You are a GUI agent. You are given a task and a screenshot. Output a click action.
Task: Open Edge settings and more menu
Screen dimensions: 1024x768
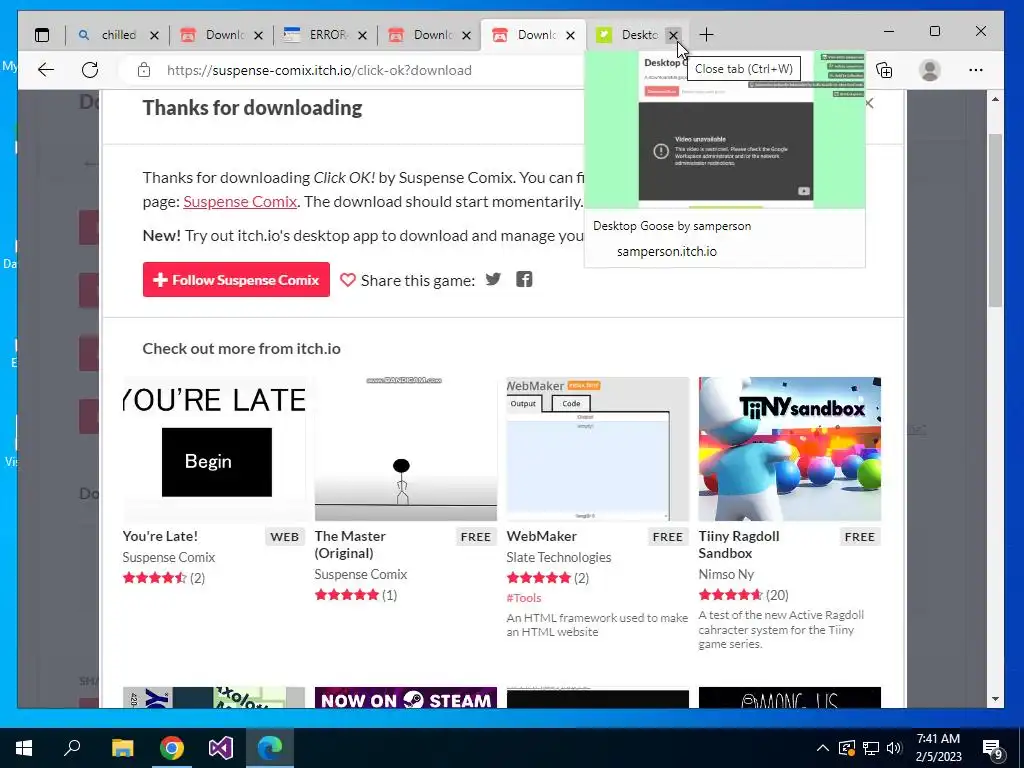coord(976,70)
